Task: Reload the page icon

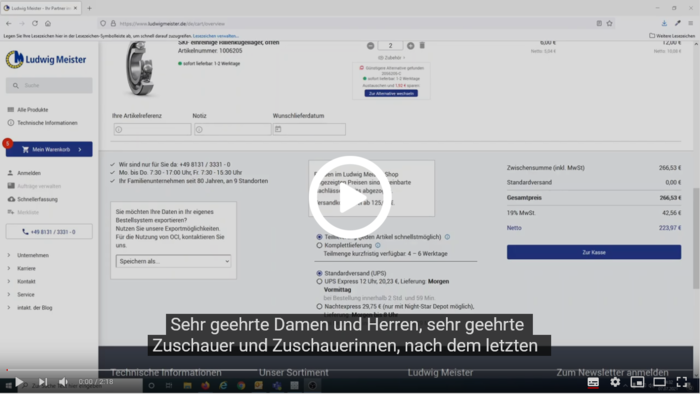Action: pyautogui.click(x=35, y=23)
